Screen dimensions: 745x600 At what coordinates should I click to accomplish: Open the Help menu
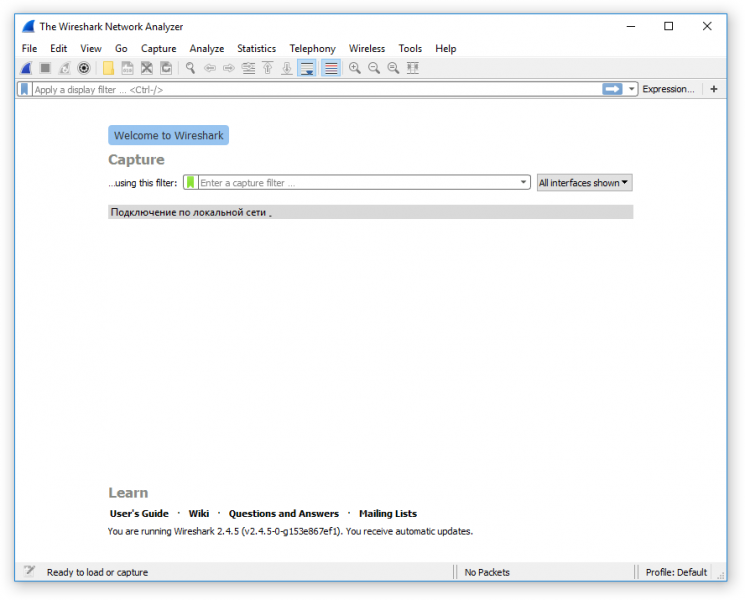[446, 48]
